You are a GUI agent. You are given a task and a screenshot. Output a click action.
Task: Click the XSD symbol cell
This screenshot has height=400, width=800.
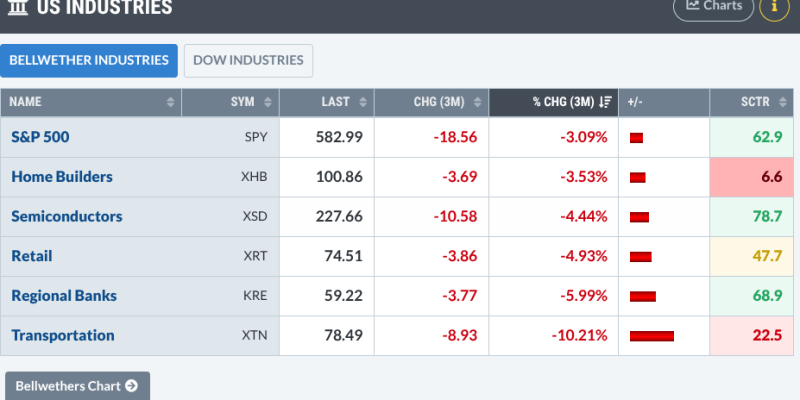coord(255,216)
